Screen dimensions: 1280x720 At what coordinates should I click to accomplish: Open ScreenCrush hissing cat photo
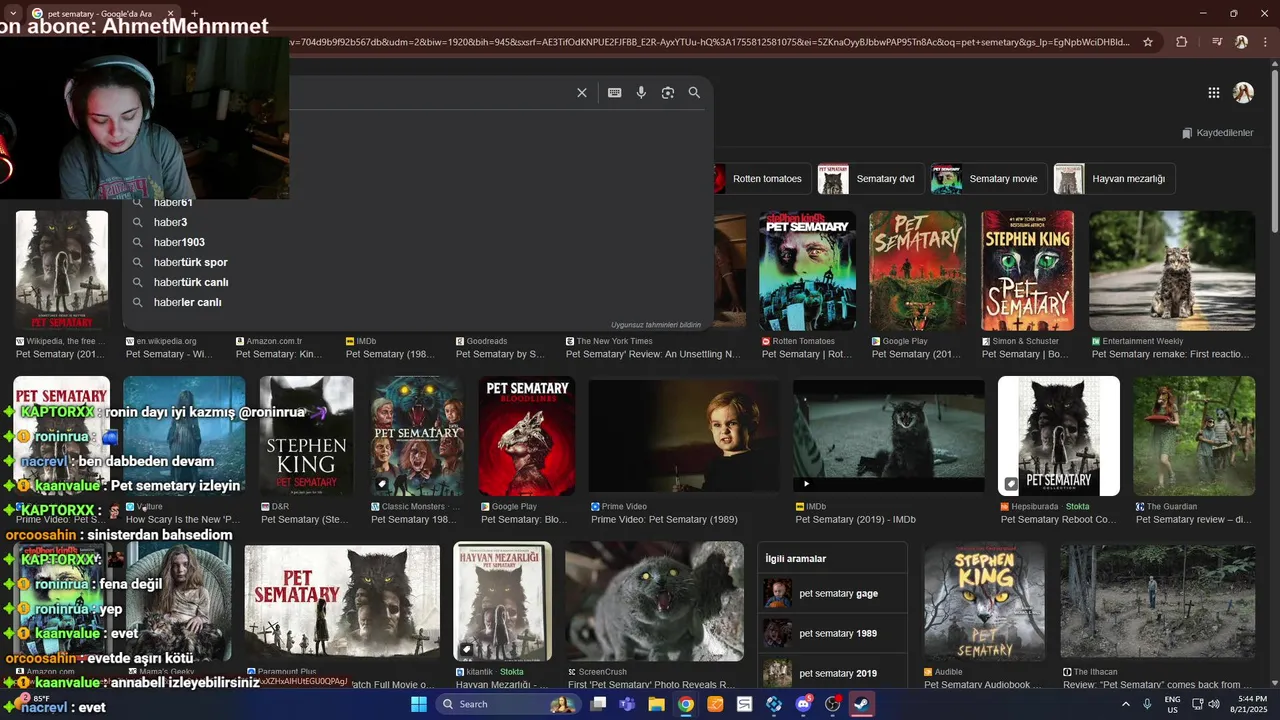click(x=654, y=602)
